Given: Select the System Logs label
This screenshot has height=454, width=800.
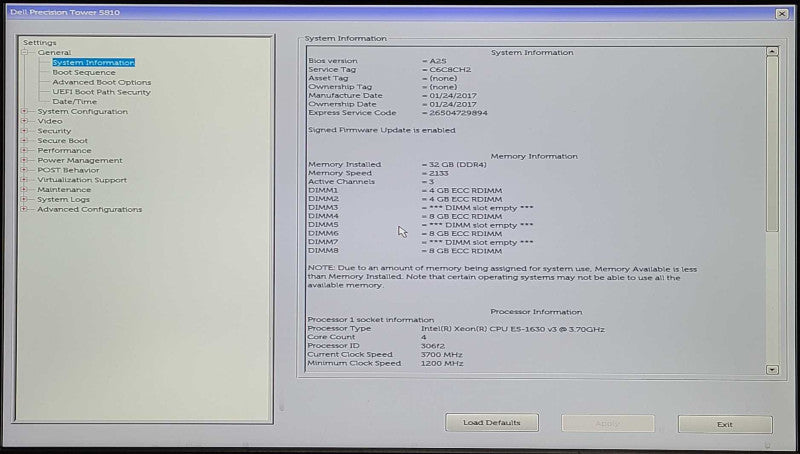Looking at the screenshot, I should pyautogui.click(x=63, y=199).
